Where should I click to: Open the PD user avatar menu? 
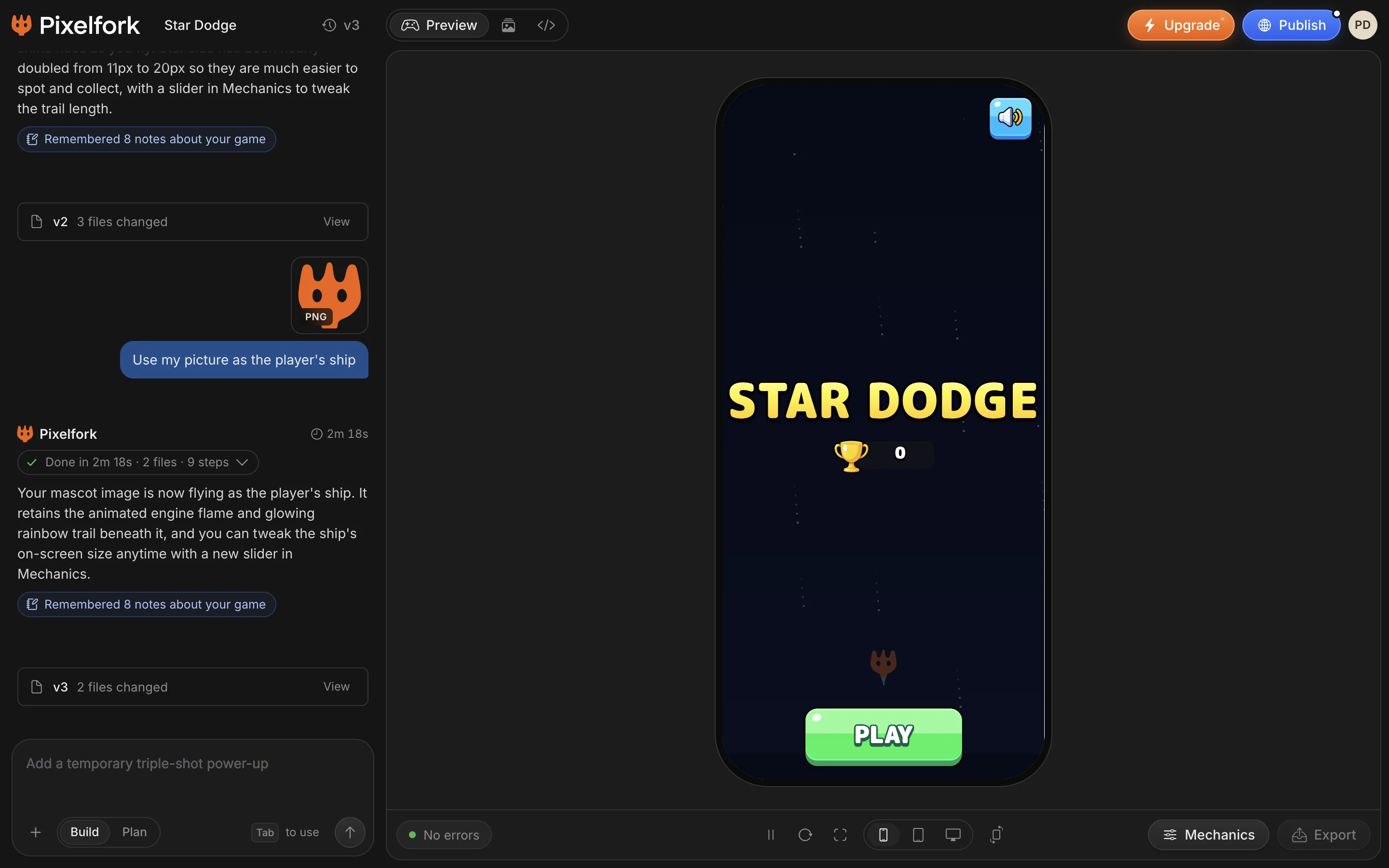(x=1362, y=25)
